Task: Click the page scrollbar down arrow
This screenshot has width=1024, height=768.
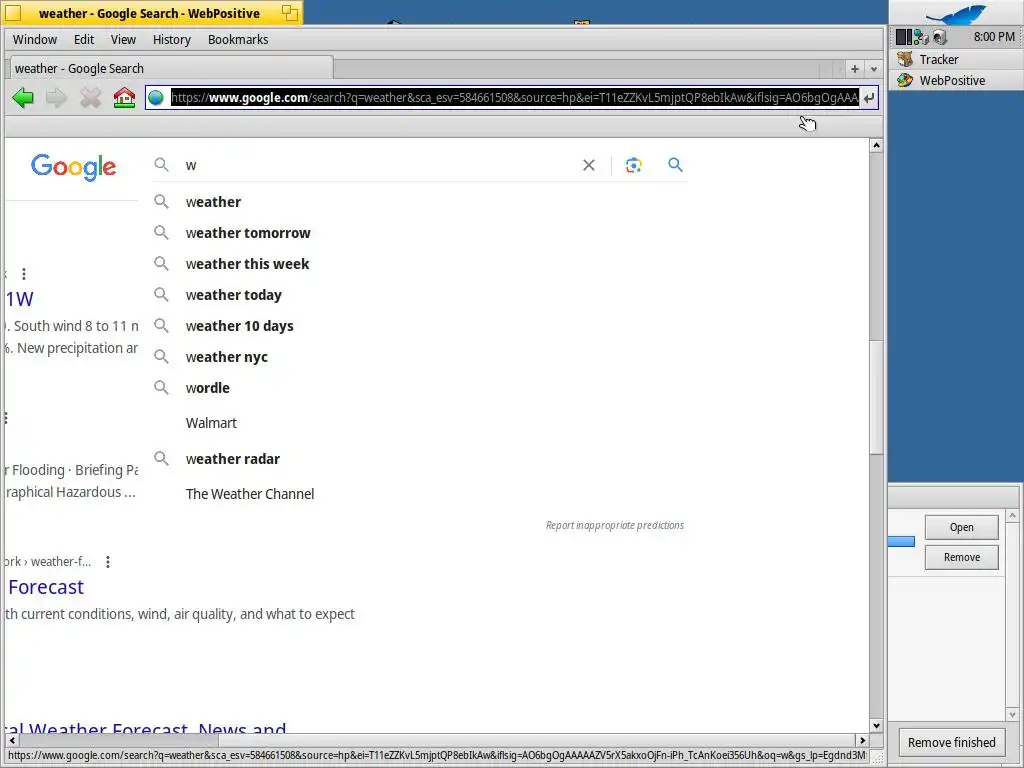Action: click(876, 726)
